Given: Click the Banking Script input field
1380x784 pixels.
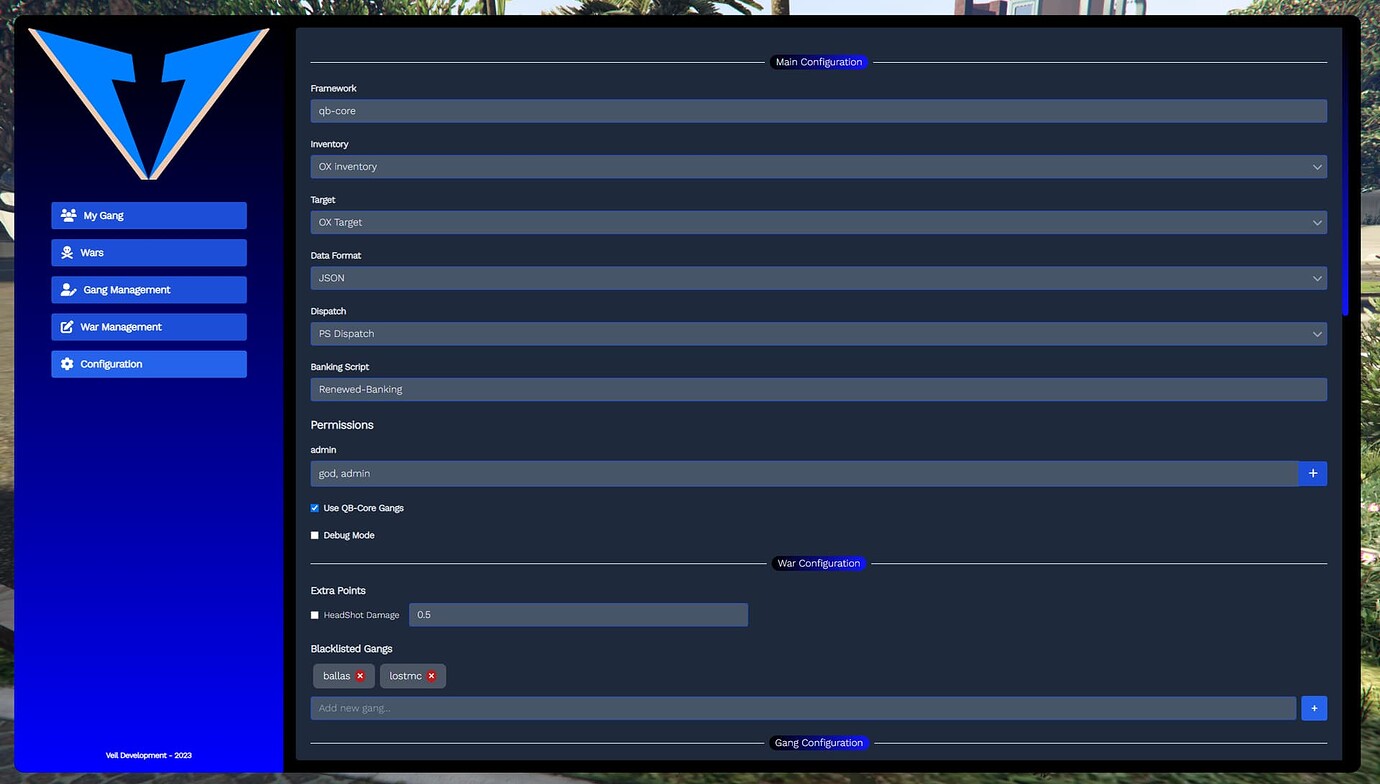Looking at the screenshot, I should 818,390.
